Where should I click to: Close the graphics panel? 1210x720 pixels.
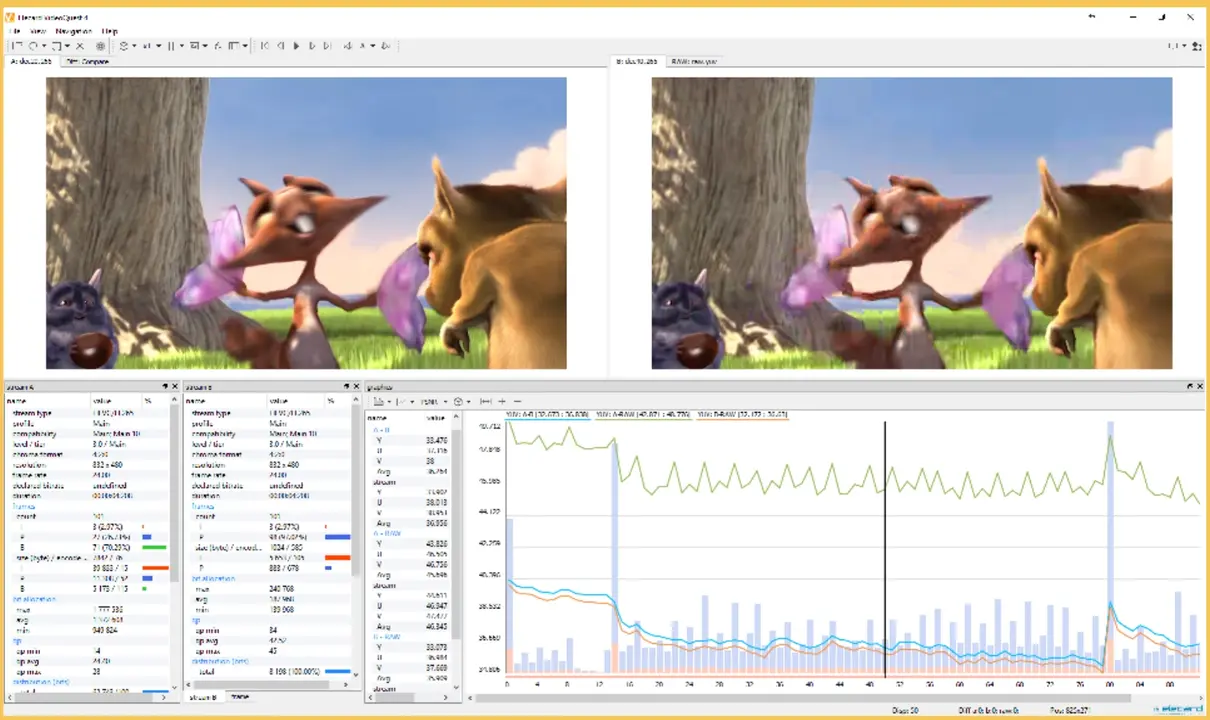[1200, 386]
